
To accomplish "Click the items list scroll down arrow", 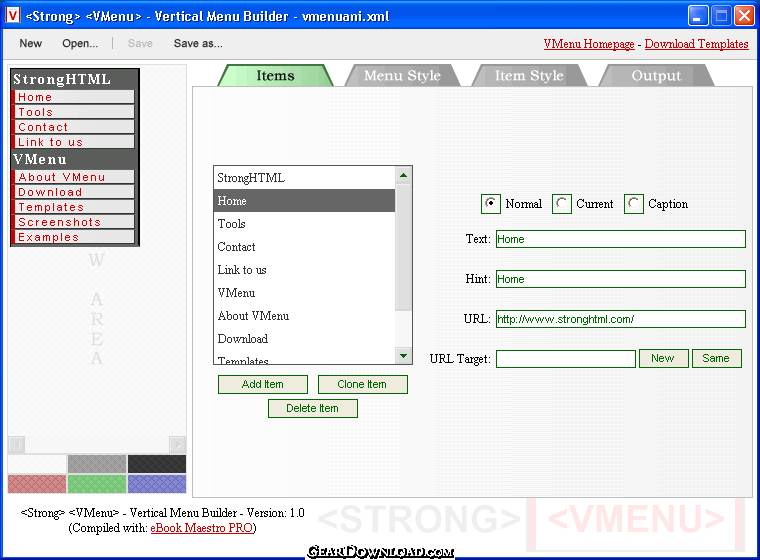I will click(x=403, y=356).
